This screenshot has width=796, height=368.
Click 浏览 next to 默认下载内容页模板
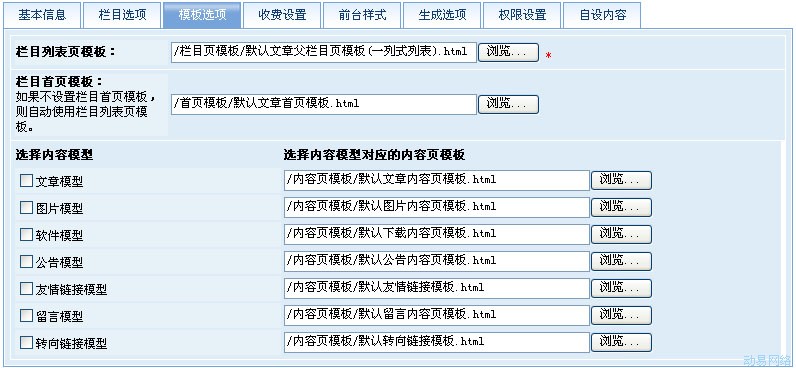click(x=621, y=234)
